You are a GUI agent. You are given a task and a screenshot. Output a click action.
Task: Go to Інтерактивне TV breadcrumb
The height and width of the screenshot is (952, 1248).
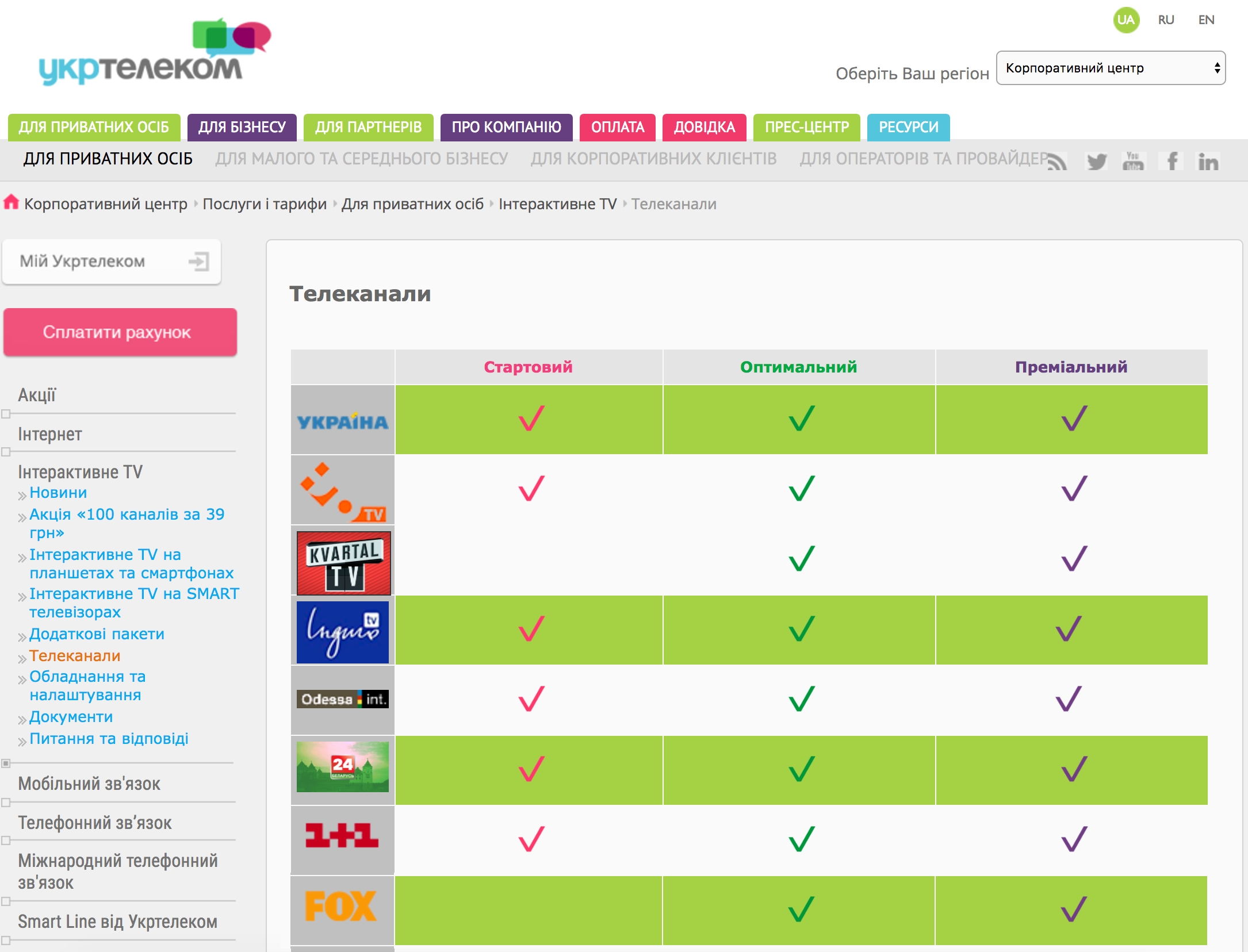(557, 204)
